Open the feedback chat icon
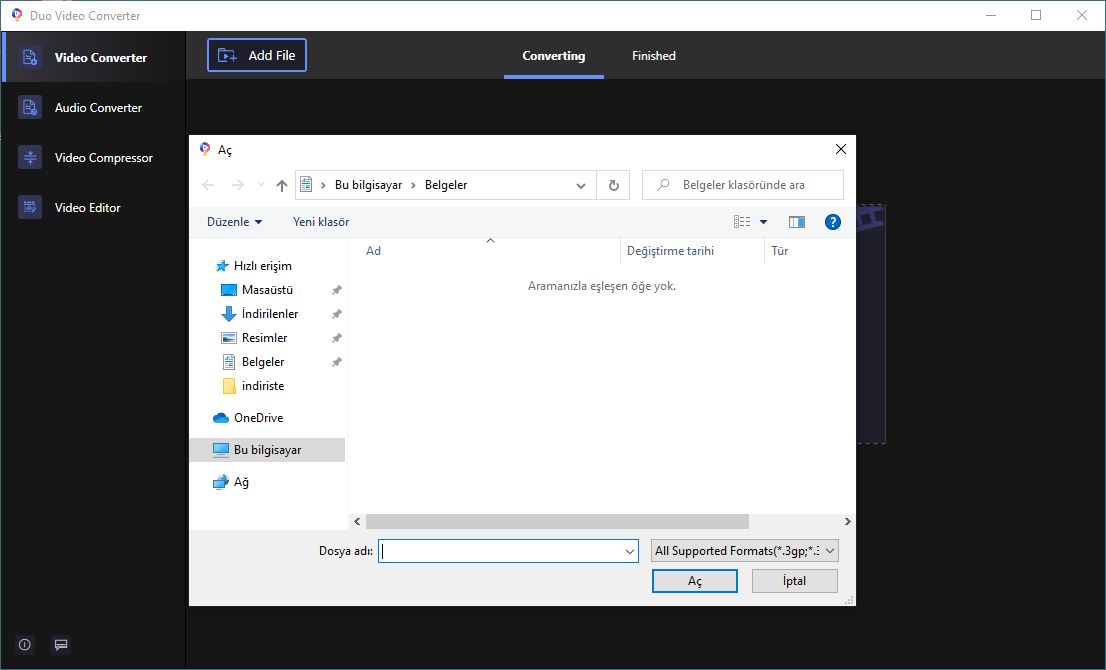The image size is (1106, 670). click(x=61, y=645)
